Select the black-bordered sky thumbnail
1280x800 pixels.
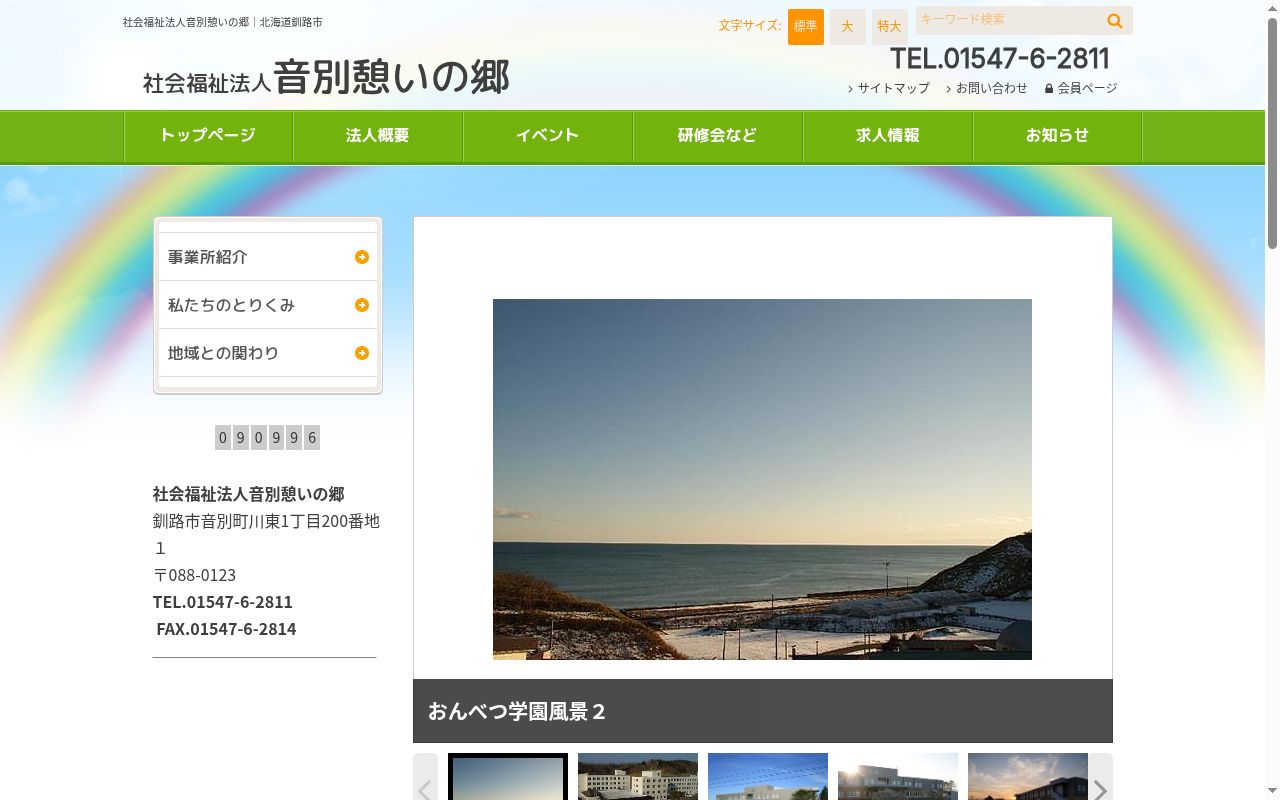(508, 777)
